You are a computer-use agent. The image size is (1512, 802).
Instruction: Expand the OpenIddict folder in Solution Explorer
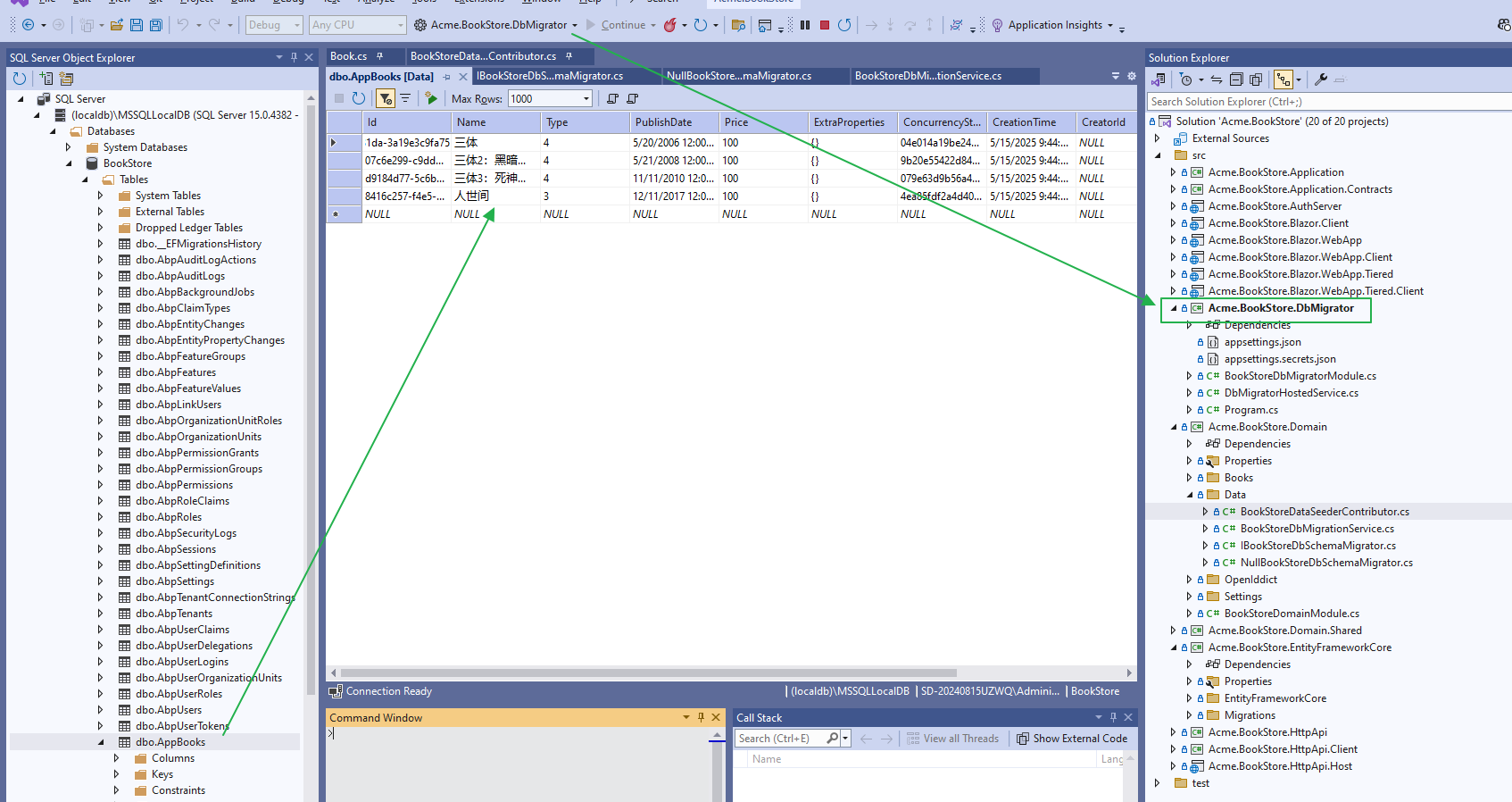point(1190,580)
